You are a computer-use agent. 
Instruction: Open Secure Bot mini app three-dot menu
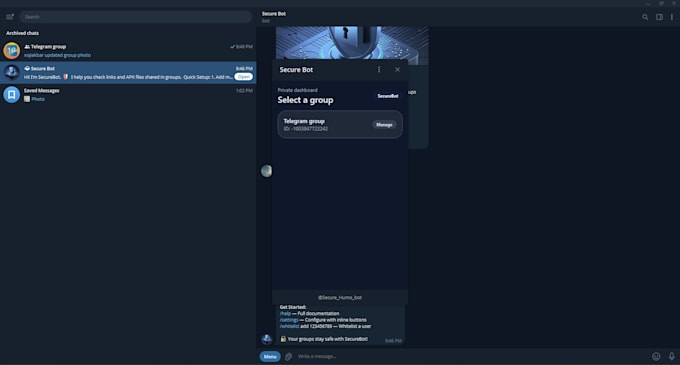(x=379, y=69)
